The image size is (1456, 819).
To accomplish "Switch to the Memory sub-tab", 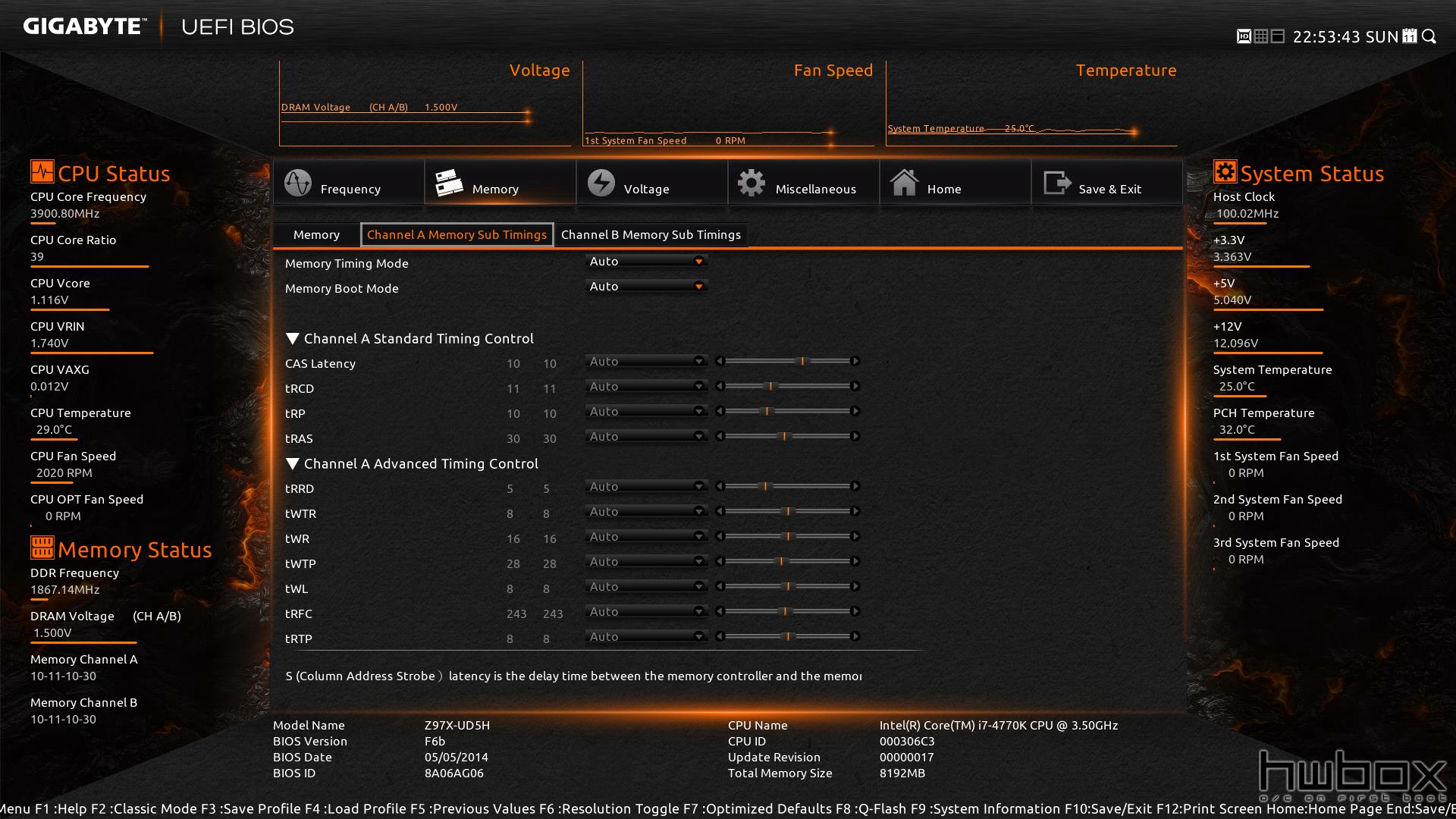I will pos(316,234).
